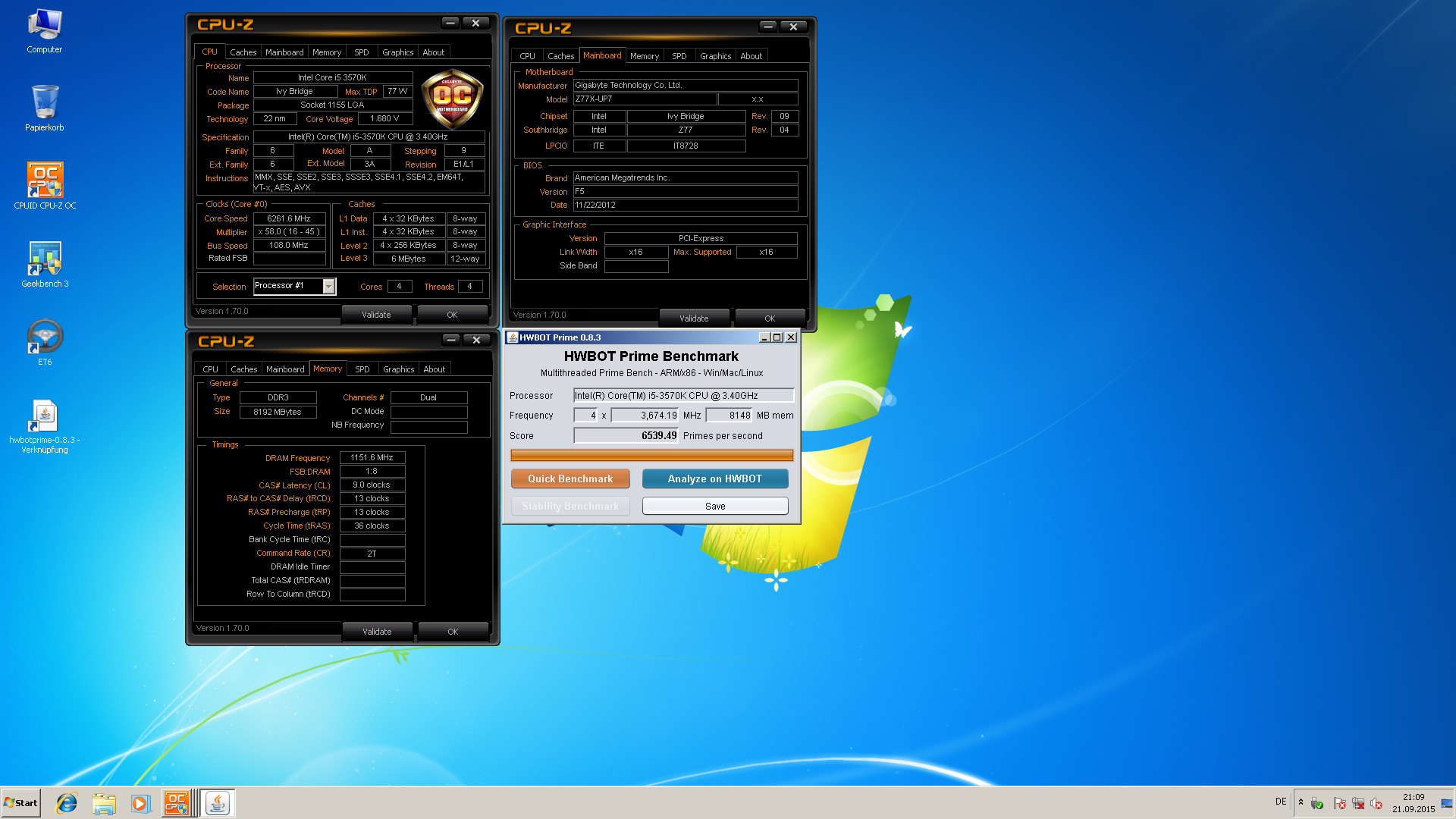Image resolution: width=1456 pixels, height=819 pixels.
Task: Click the frequency field showing 3,674.19
Action: [x=645, y=415]
